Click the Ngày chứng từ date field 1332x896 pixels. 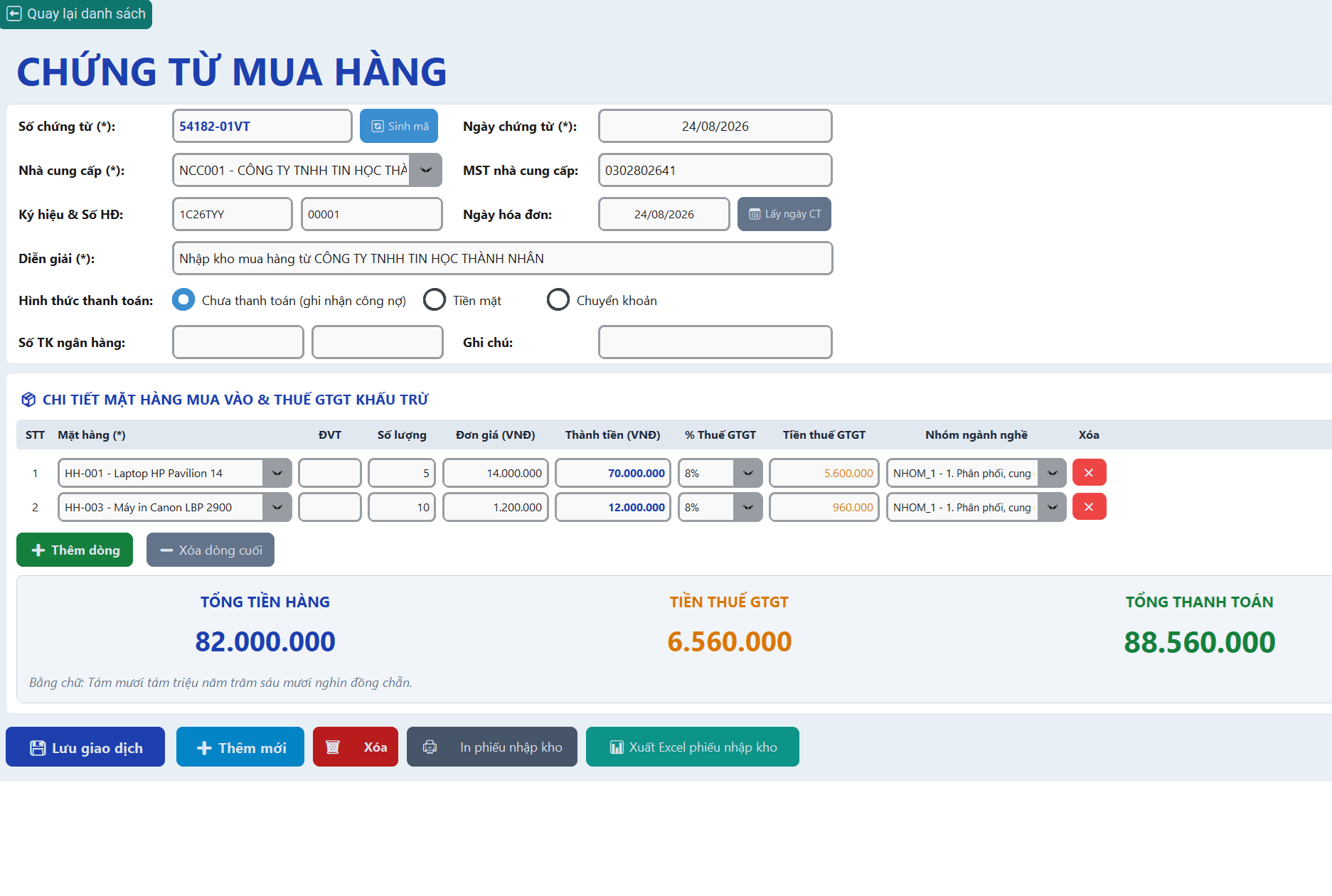pos(715,126)
